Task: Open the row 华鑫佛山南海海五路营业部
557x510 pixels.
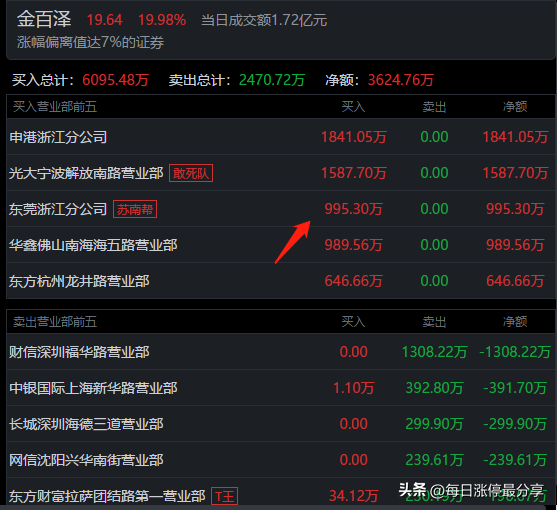Action: [x=281, y=245]
